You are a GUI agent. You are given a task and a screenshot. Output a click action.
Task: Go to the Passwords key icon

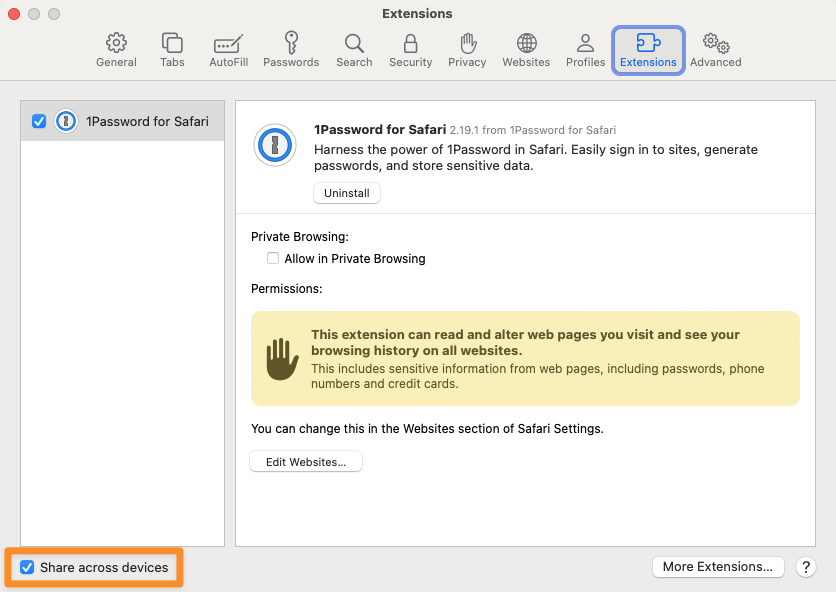click(291, 50)
